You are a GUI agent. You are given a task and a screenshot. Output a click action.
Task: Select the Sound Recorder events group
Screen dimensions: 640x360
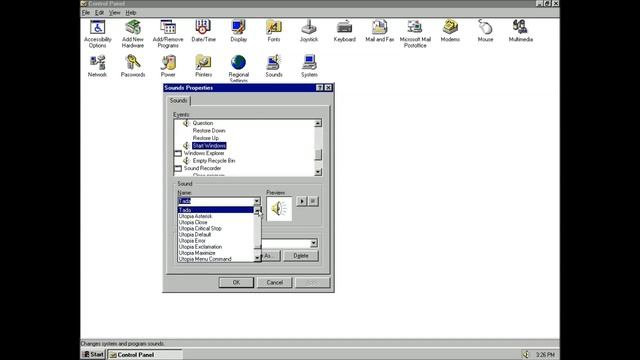(x=202, y=168)
